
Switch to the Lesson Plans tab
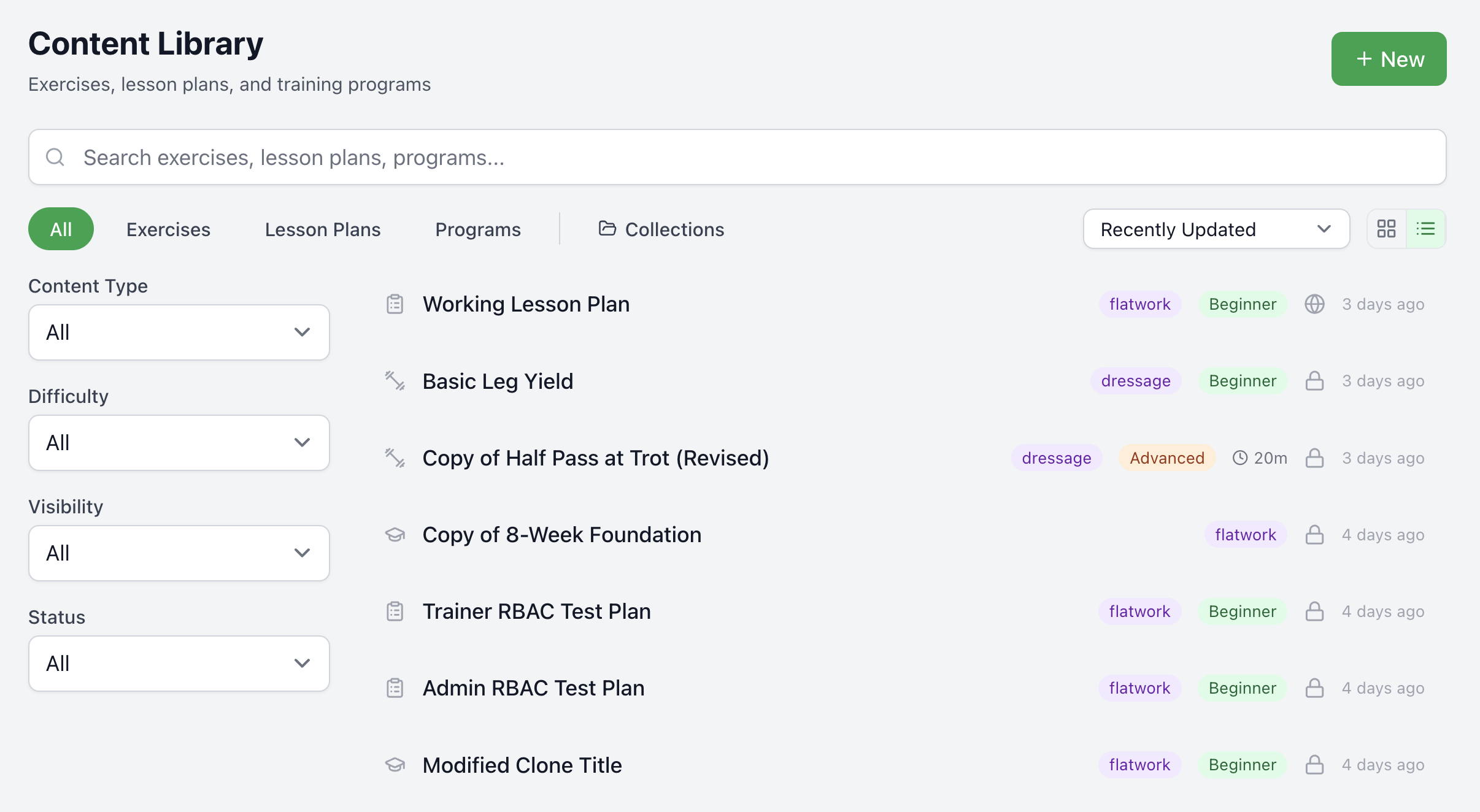[x=322, y=229]
